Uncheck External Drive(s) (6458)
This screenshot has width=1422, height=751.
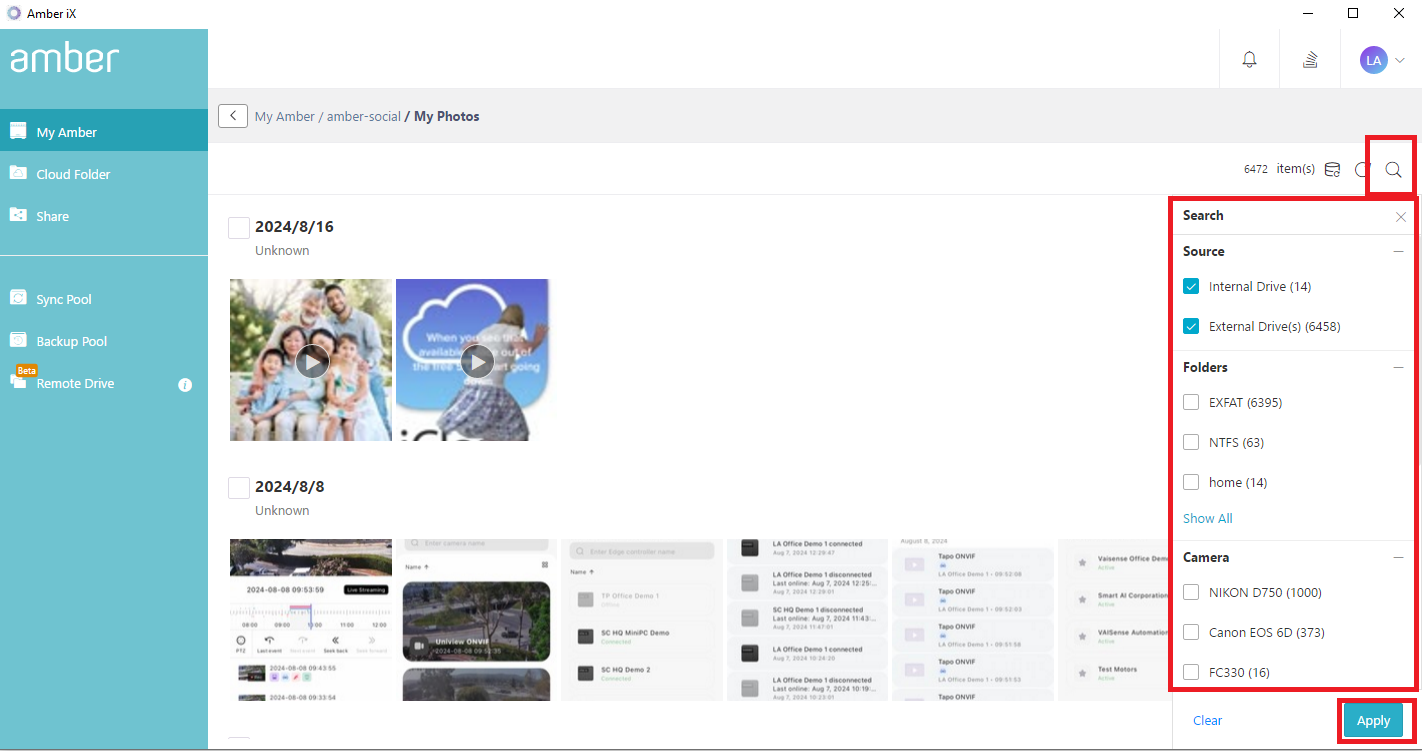pyautogui.click(x=1191, y=326)
